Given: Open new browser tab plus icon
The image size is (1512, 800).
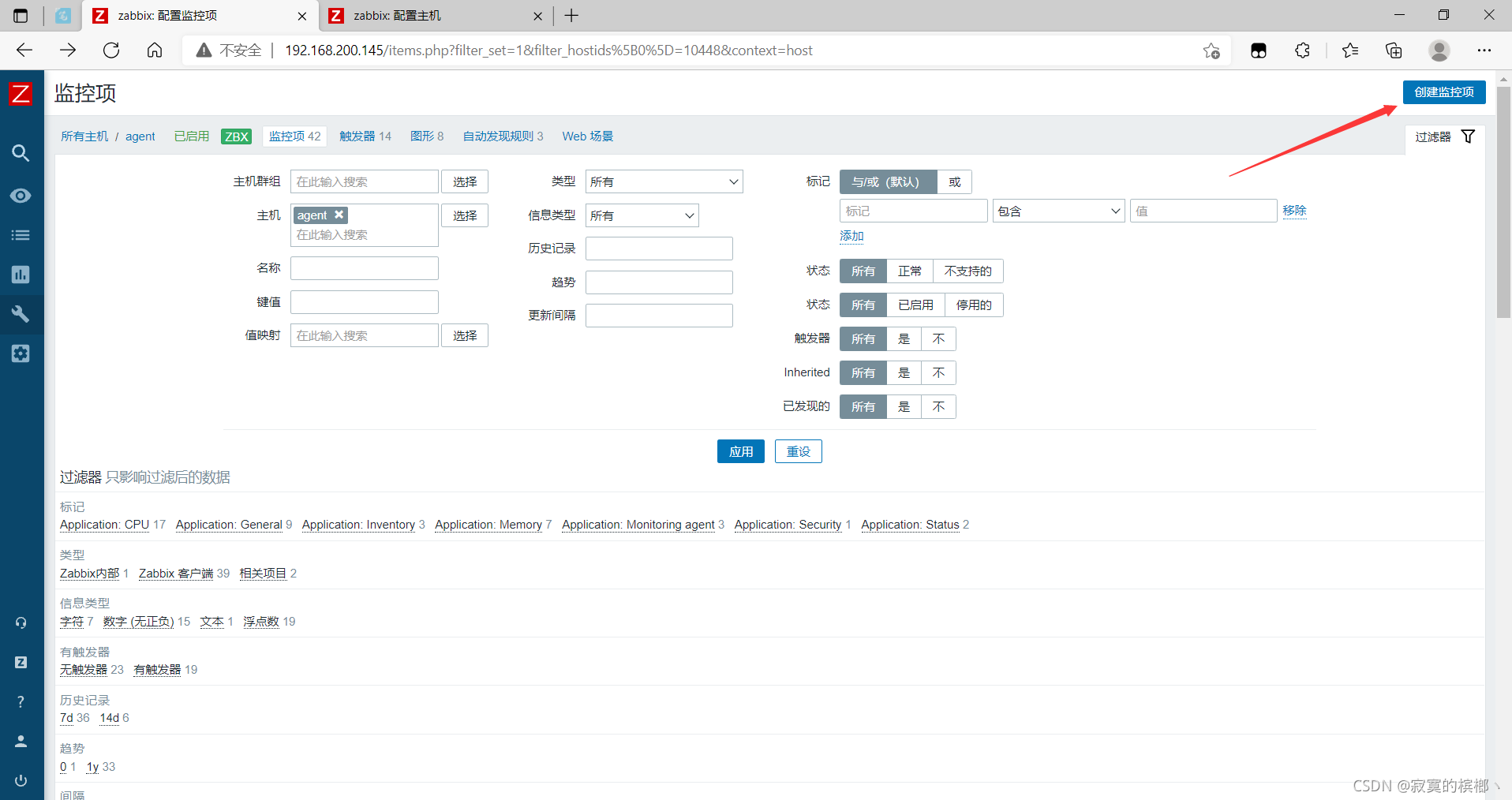Looking at the screenshot, I should [572, 16].
